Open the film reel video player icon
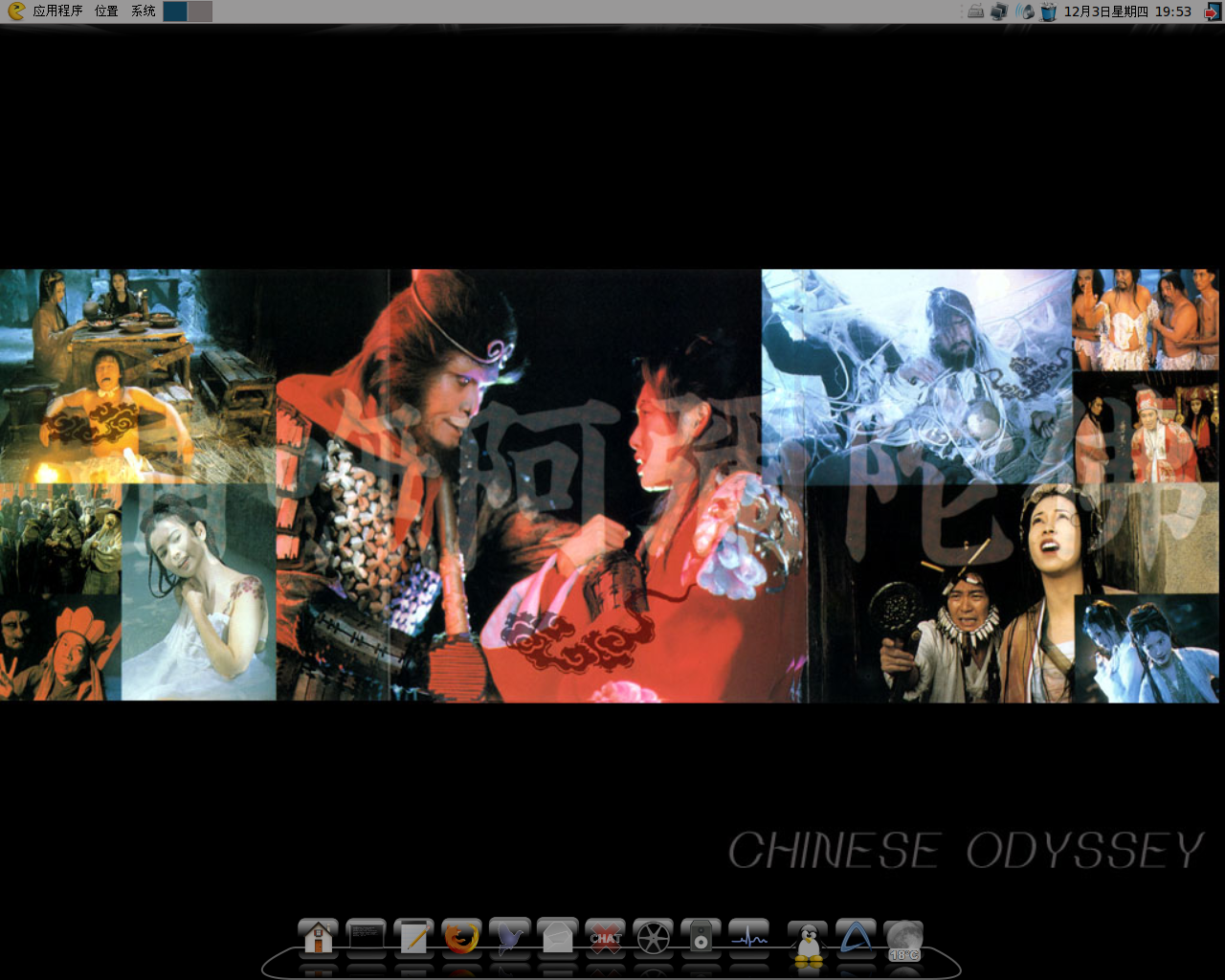Screen dimensions: 1225x980 [653, 938]
